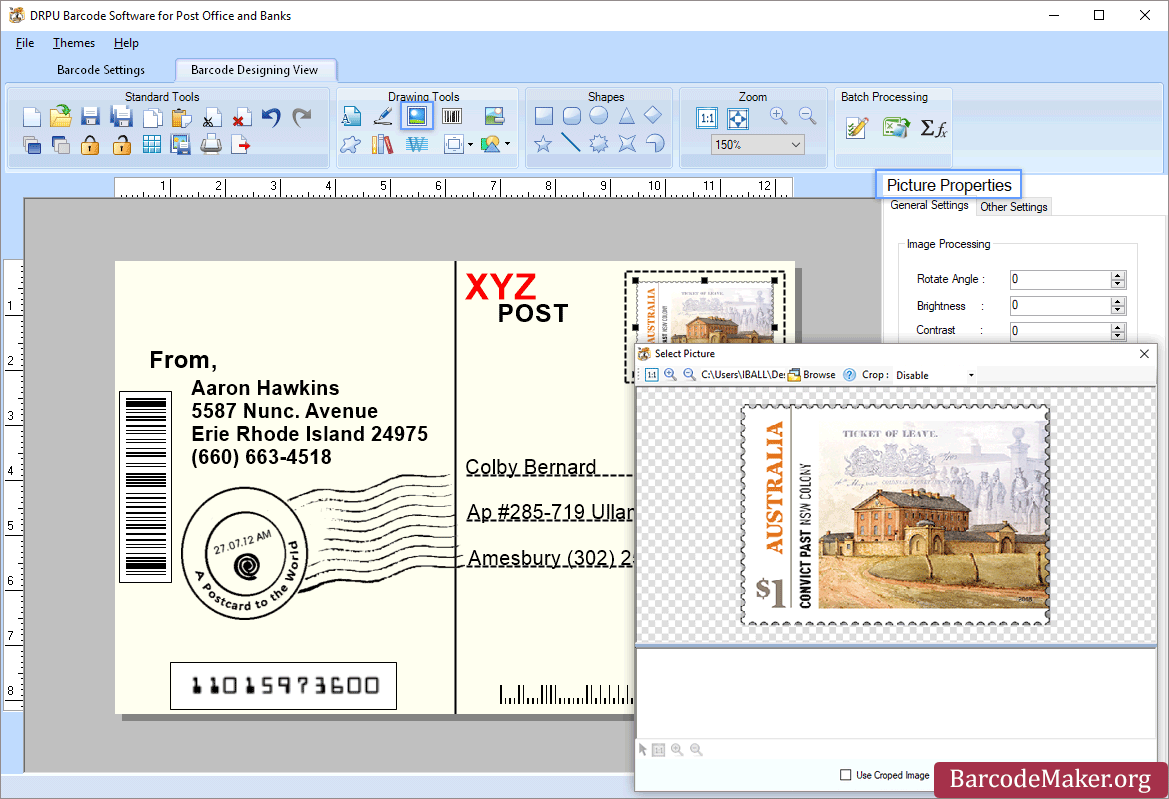Zoom in on the Select Picture preview
Viewport: 1169px width, 799px height.
coord(670,374)
